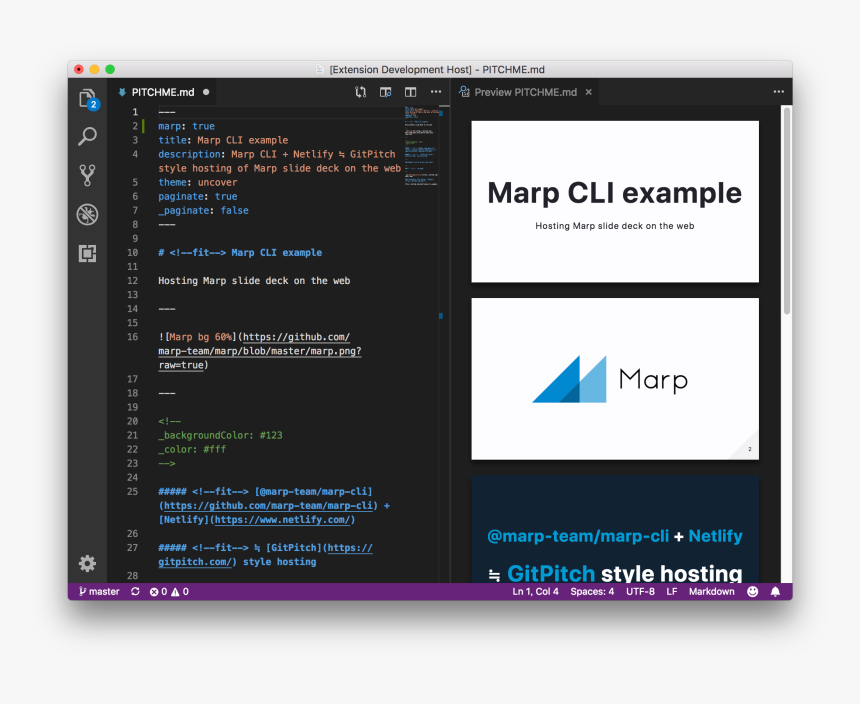The height and width of the screenshot is (704, 860).
Task: Click Markdown language mode selector
Action: 711,592
